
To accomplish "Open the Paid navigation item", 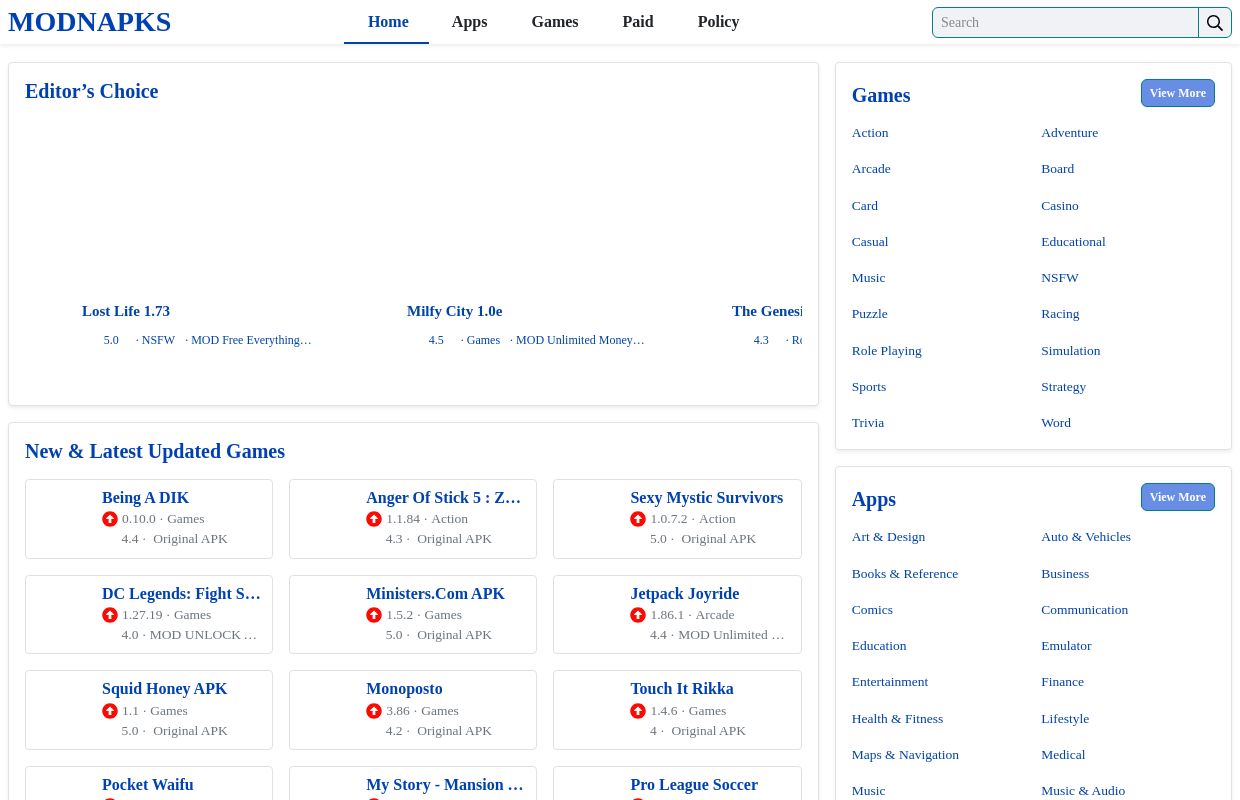I will pos(637,22).
